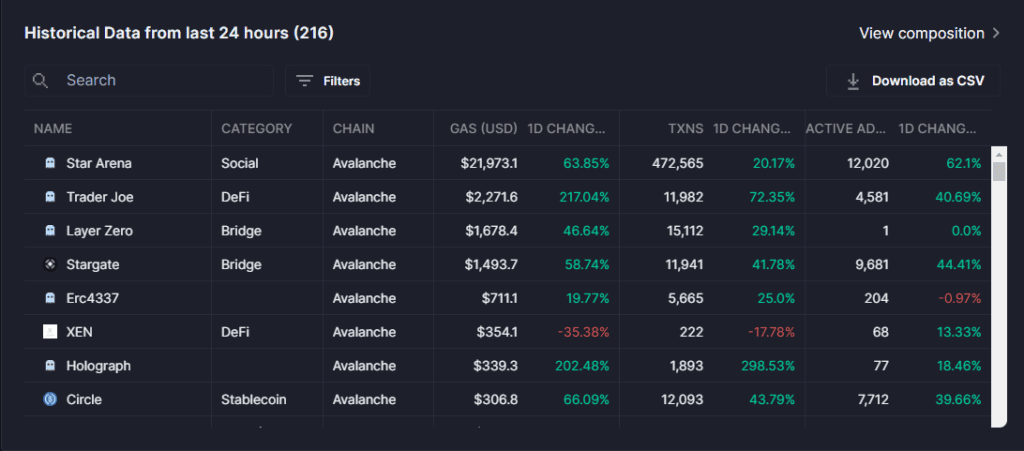Sort by GAS (USD) column header
The image size is (1024, 451).
point(484,129)
